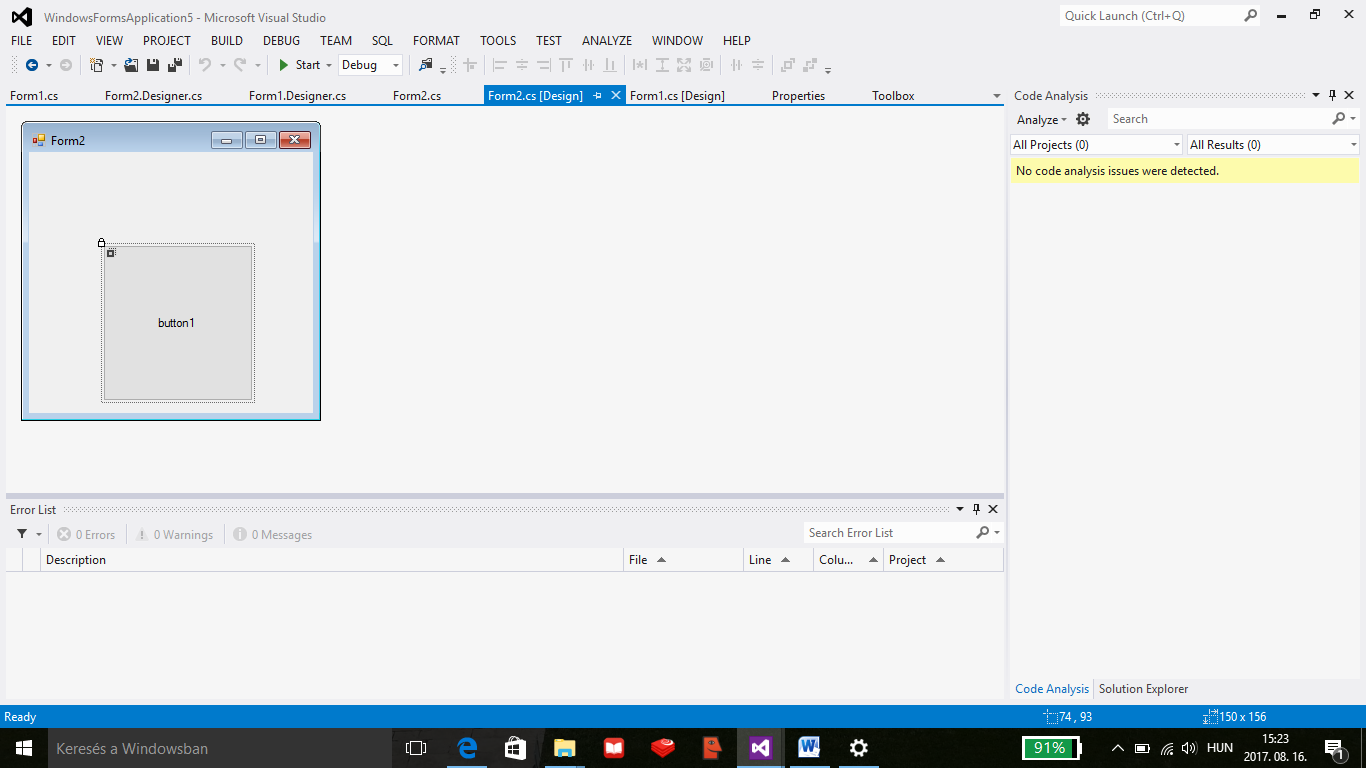Sort Error List by Project column
The image size is (1366, 768).
943,560
